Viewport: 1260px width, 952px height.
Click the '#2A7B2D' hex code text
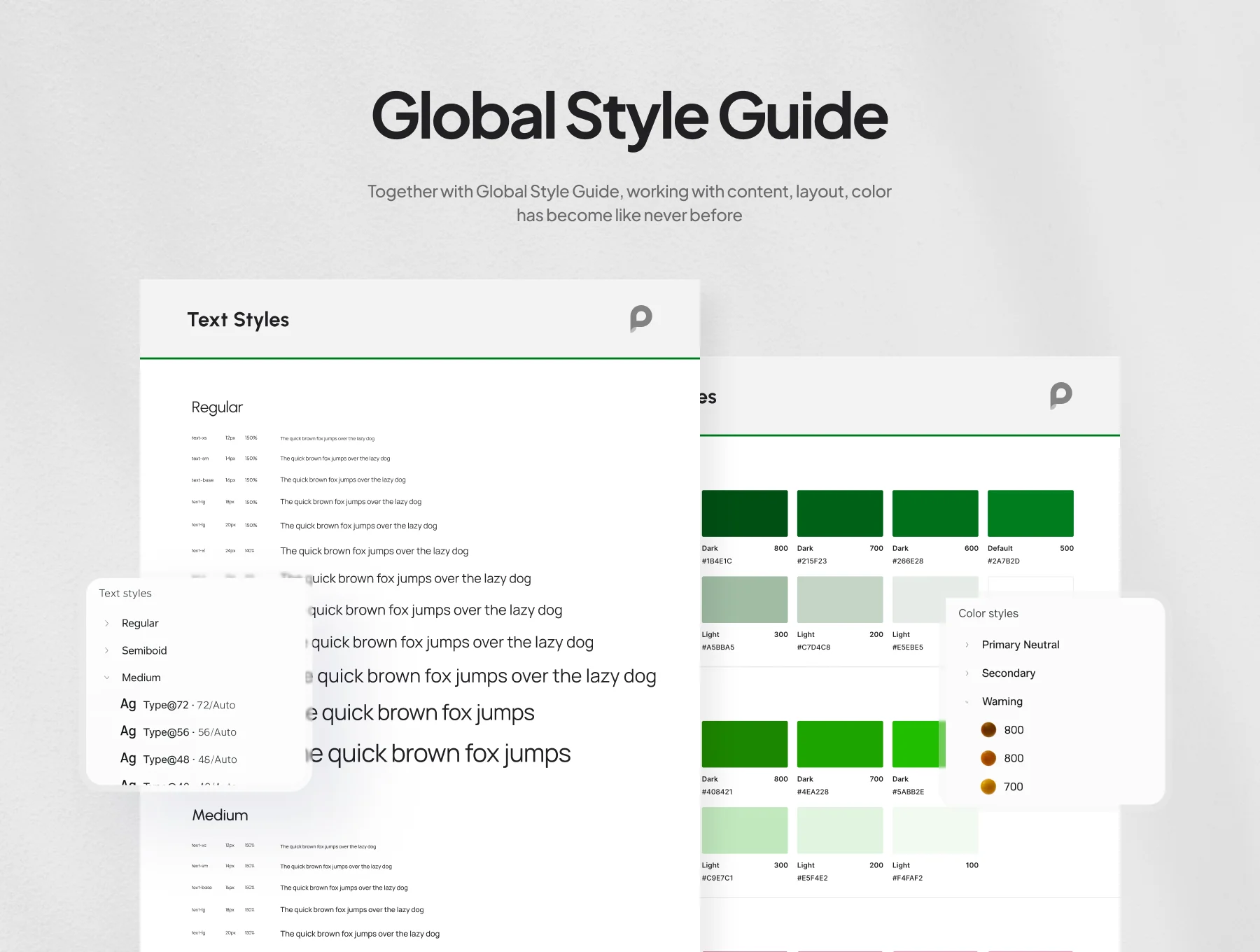coord(1003,561)
